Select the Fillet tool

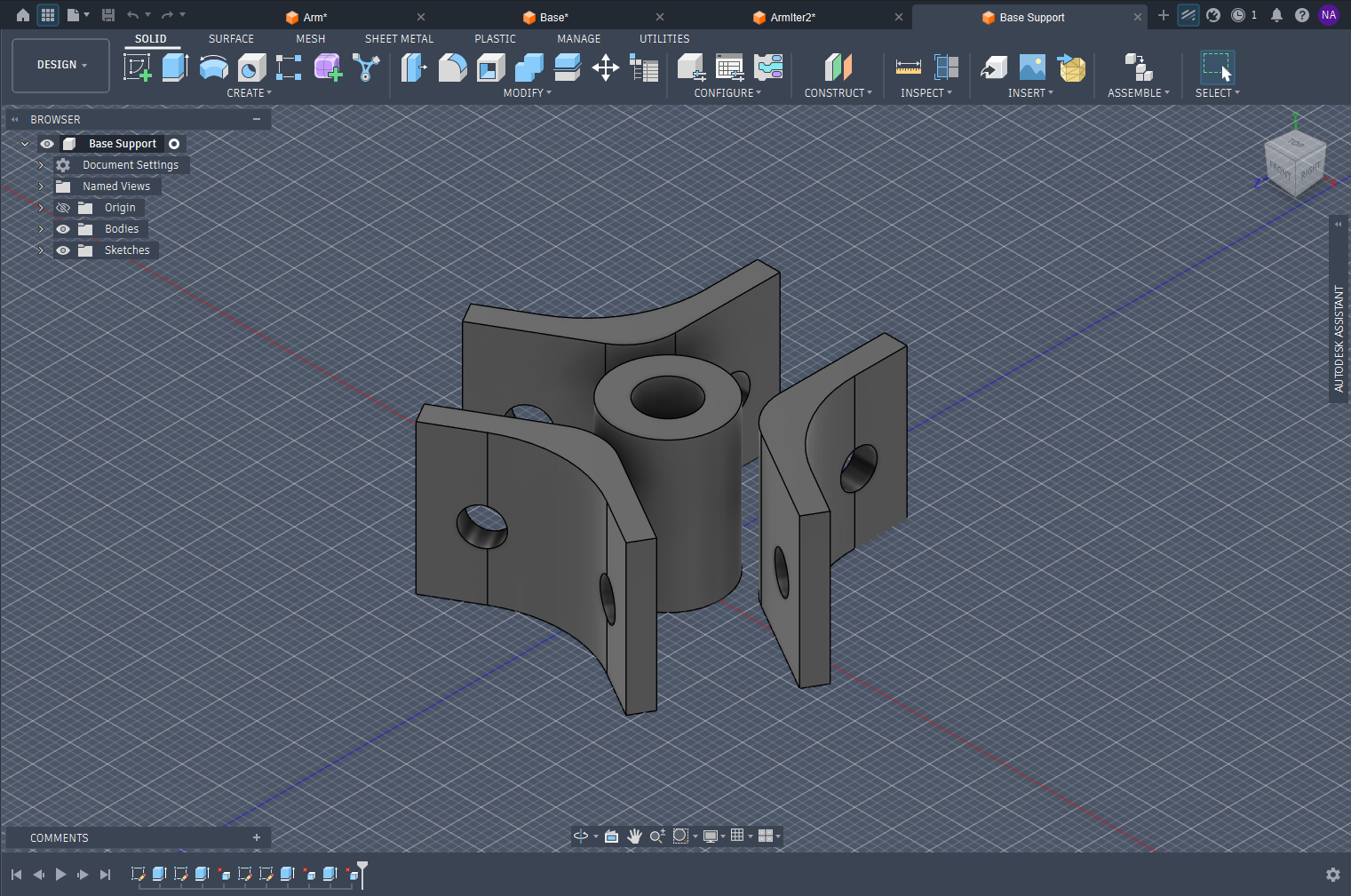(x=452, y=67)
